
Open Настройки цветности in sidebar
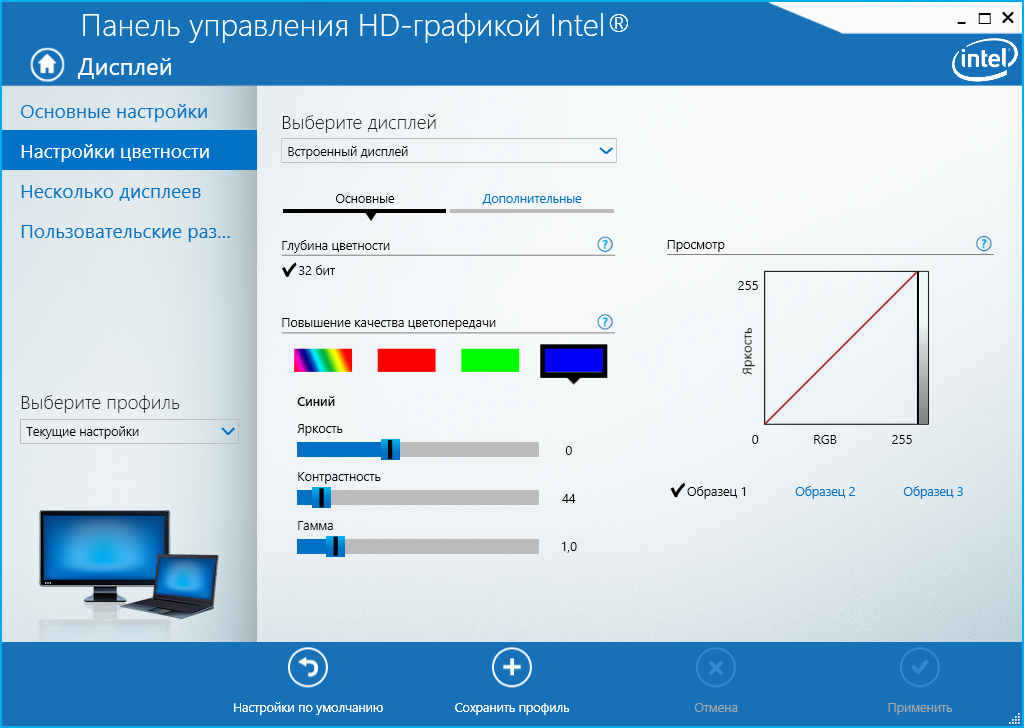129,151
